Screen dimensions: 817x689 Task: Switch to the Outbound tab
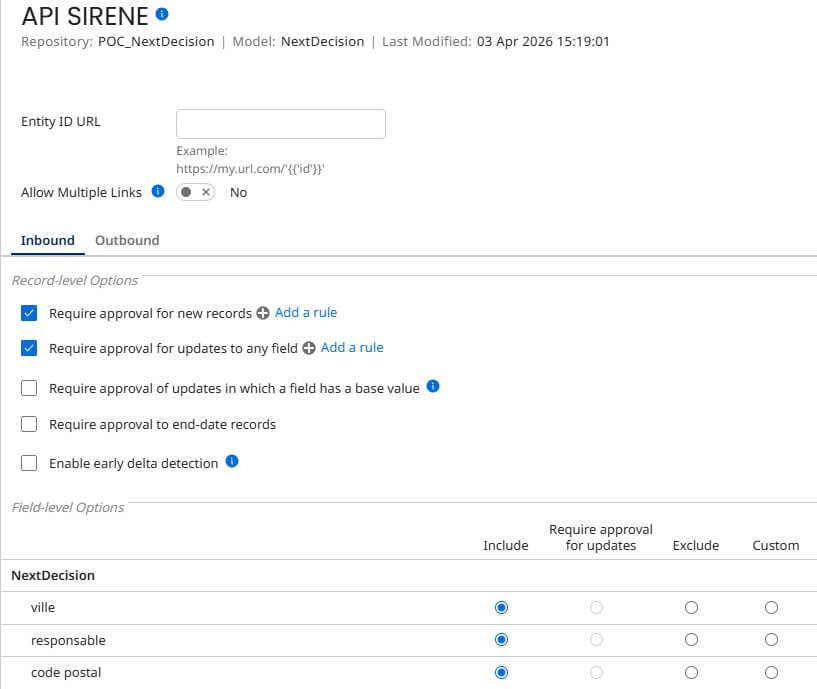[x=127, y=240]
